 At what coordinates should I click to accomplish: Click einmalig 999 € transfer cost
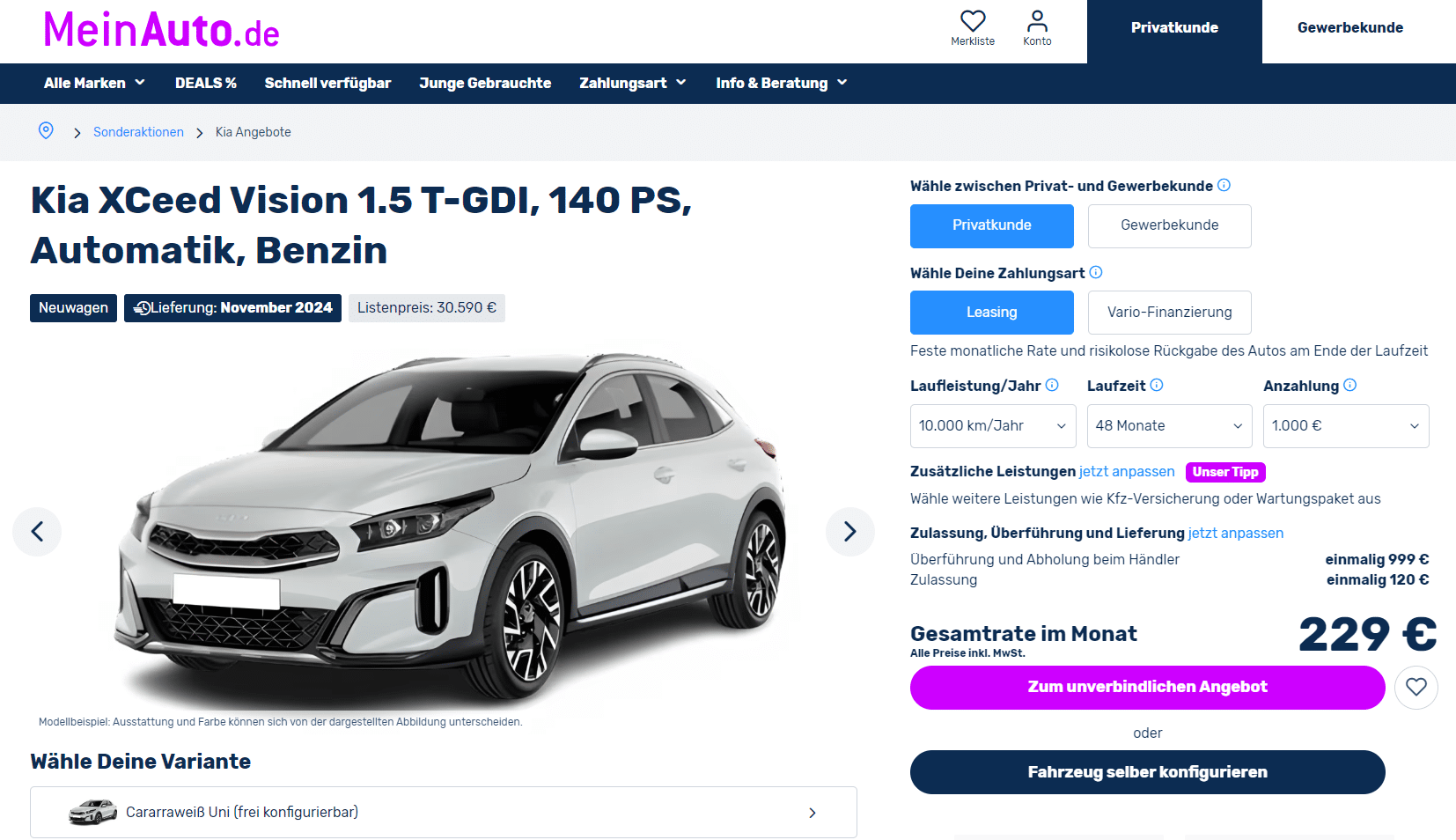tap(1377, 560)
